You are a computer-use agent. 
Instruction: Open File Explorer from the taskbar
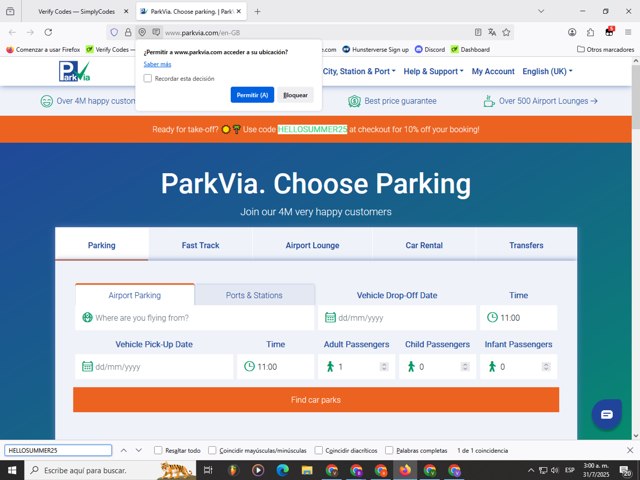(x=307, y=470)
